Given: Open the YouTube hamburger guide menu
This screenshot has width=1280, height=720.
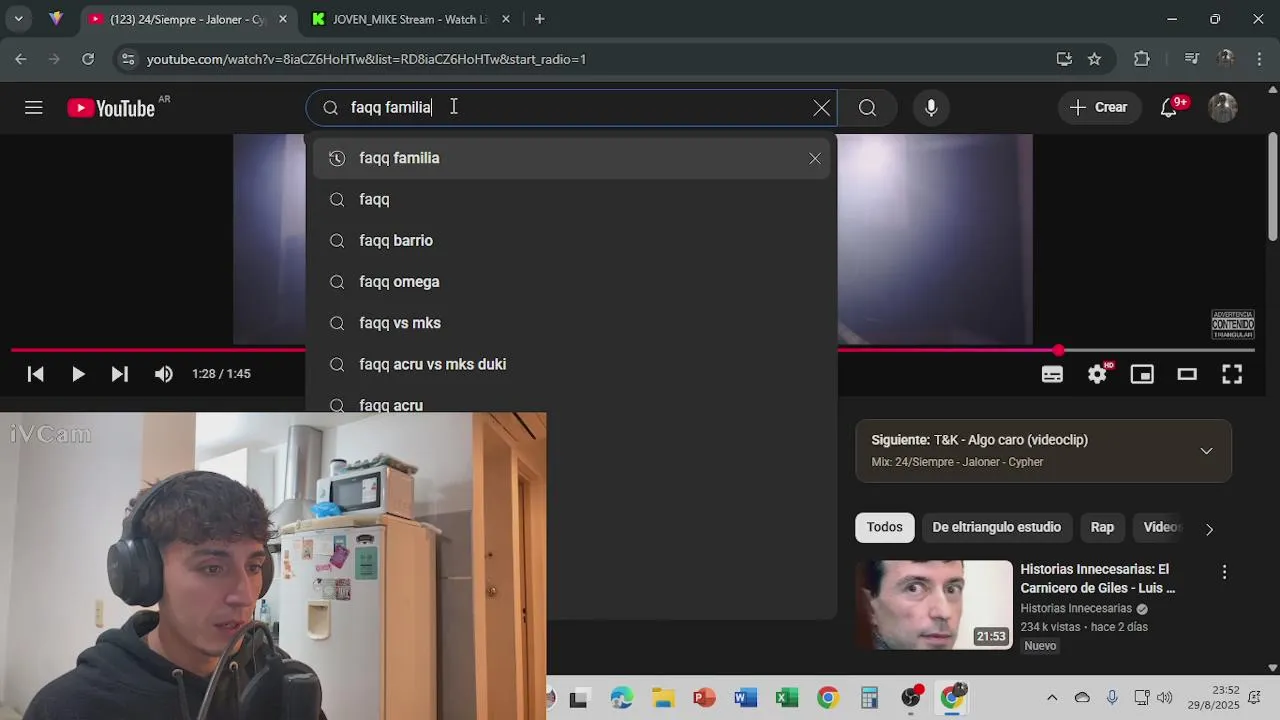Looking at the screenshot, I should pyautogui.click(x=34, y=108).
